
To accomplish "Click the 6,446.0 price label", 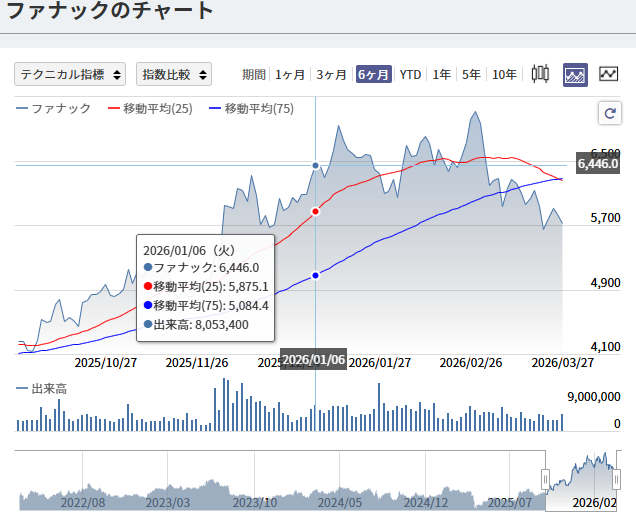I will pos(598,163).
